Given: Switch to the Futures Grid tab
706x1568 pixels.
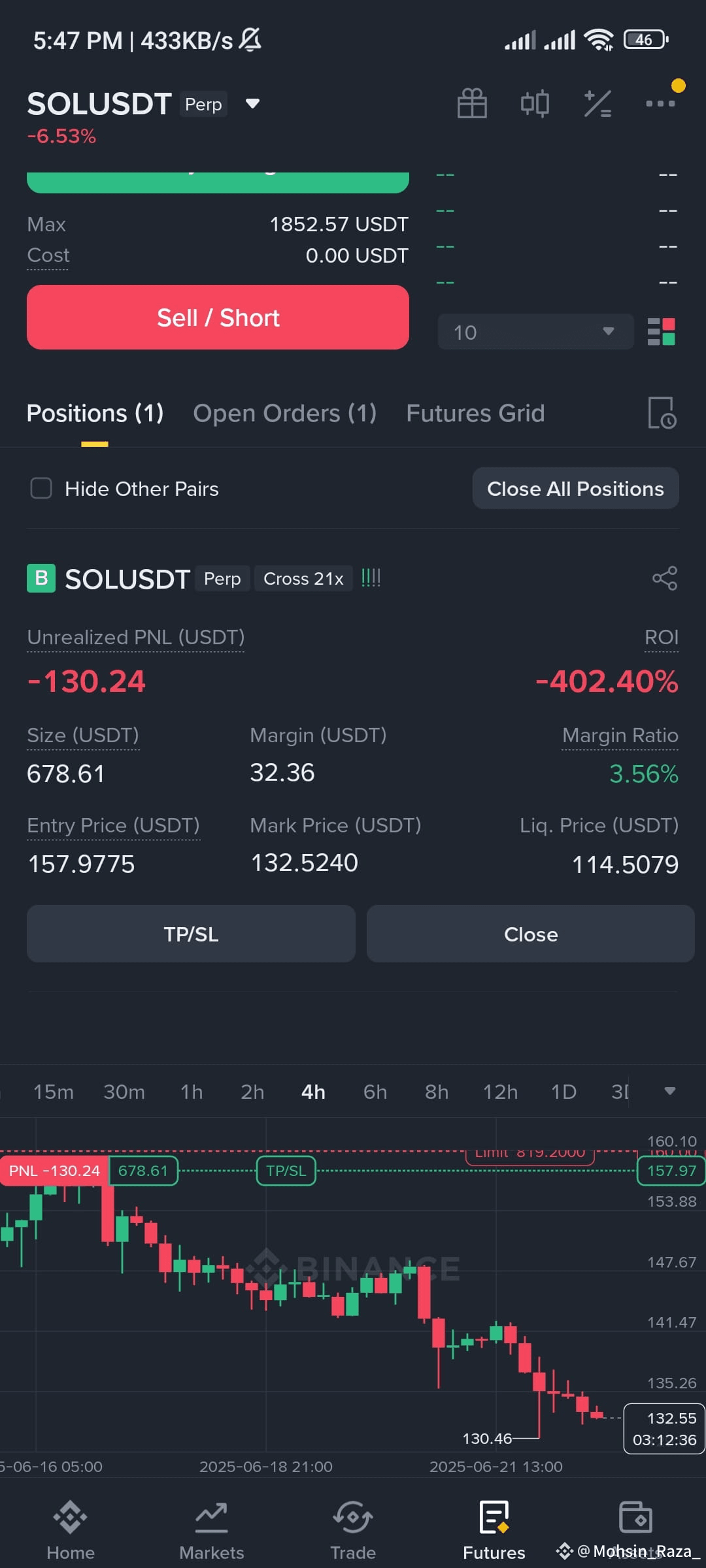Looking at the screenshot, I should (x=475, y=413).
